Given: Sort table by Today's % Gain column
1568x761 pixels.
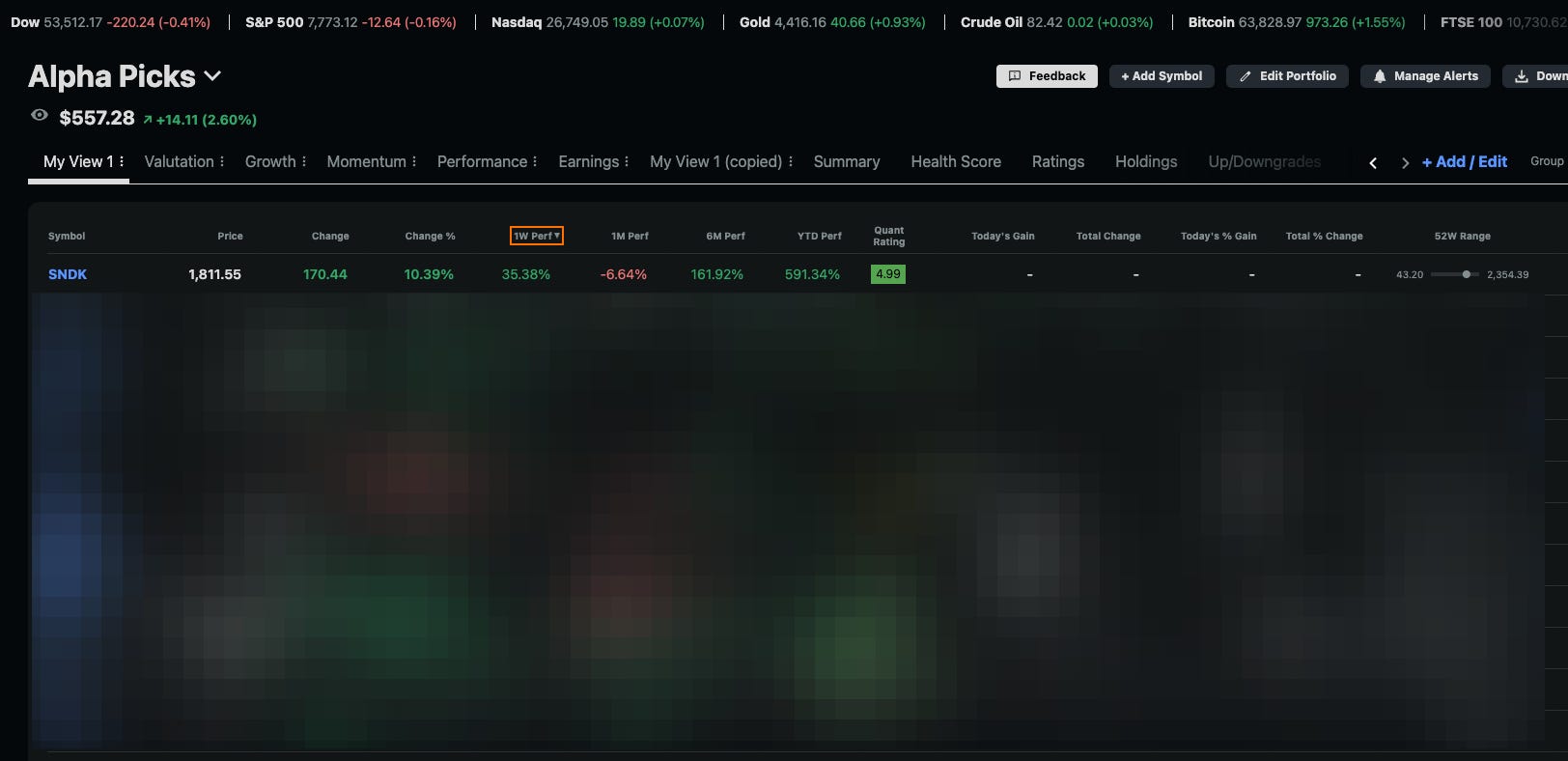Looking at the screenshot, I should tap(1218, 236).
